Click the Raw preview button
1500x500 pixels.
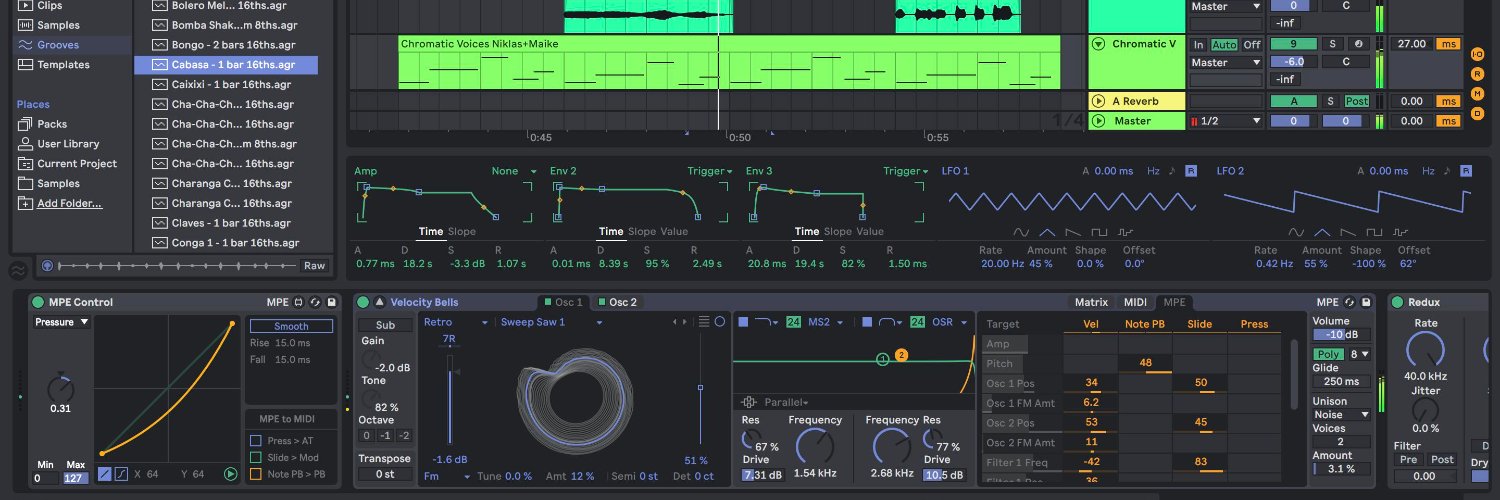(x=314, y=266)
